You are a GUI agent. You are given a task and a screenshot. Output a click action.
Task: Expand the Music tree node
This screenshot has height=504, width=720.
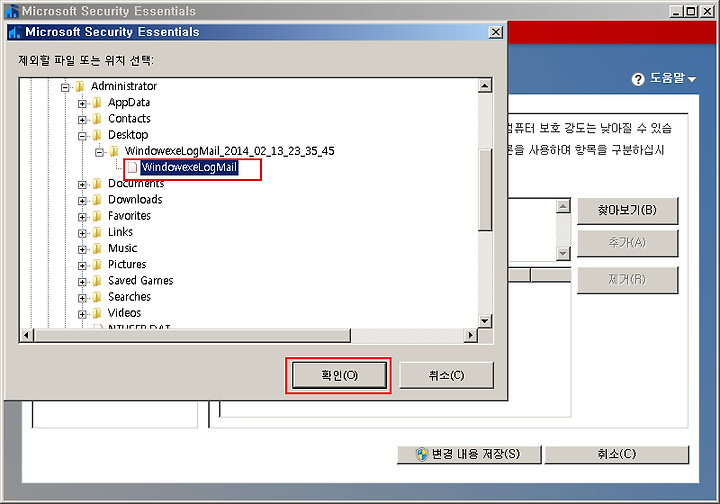(82, 249)
